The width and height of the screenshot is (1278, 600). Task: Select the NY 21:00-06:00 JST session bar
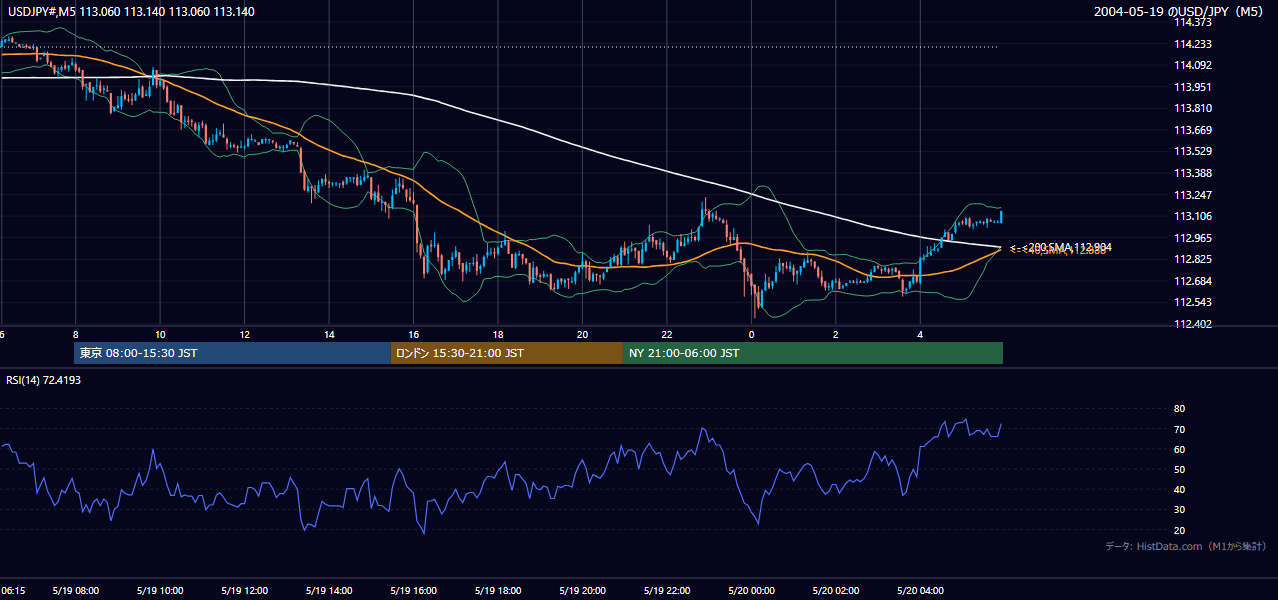point(813,353)
